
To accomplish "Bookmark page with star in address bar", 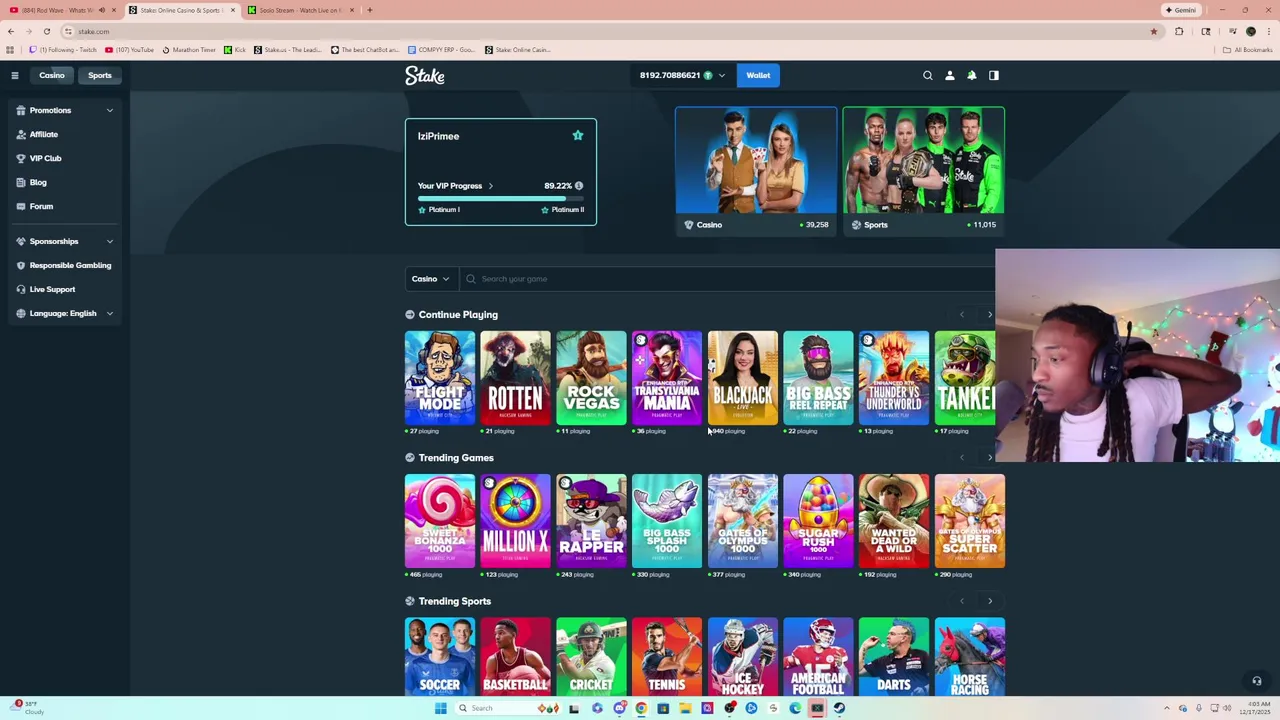I will tap(1153, 31).
